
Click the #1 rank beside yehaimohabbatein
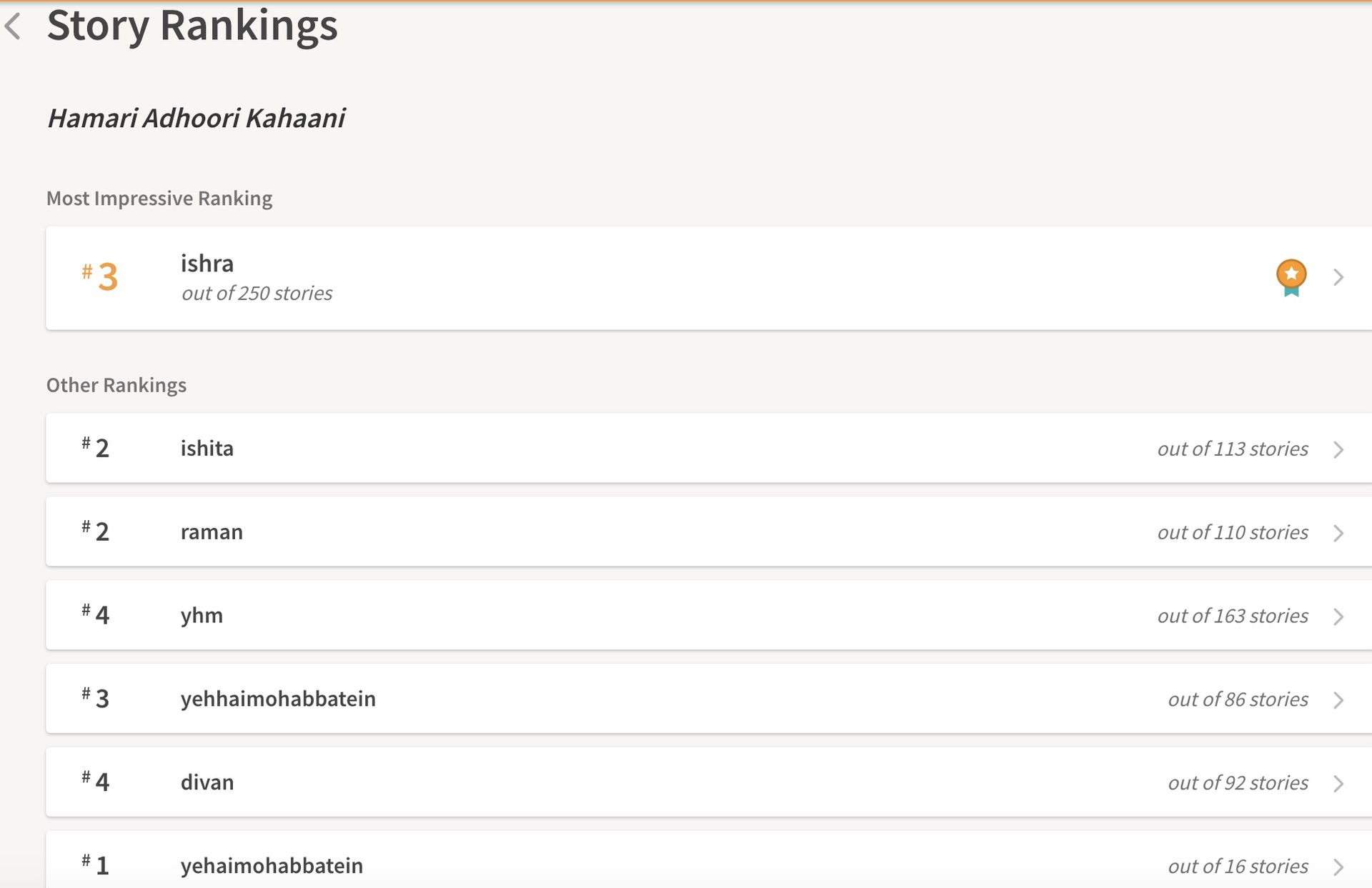click(x=96, y=866)
